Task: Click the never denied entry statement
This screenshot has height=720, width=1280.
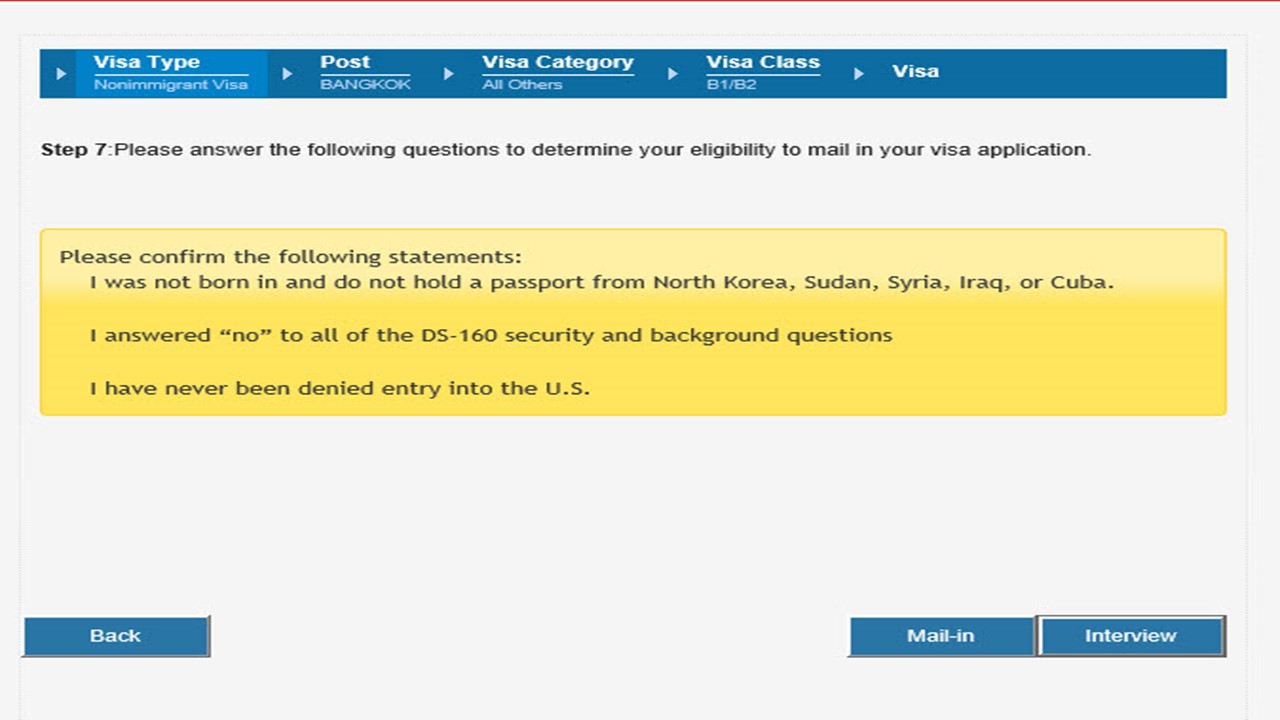Action: (x=339, y=388)
